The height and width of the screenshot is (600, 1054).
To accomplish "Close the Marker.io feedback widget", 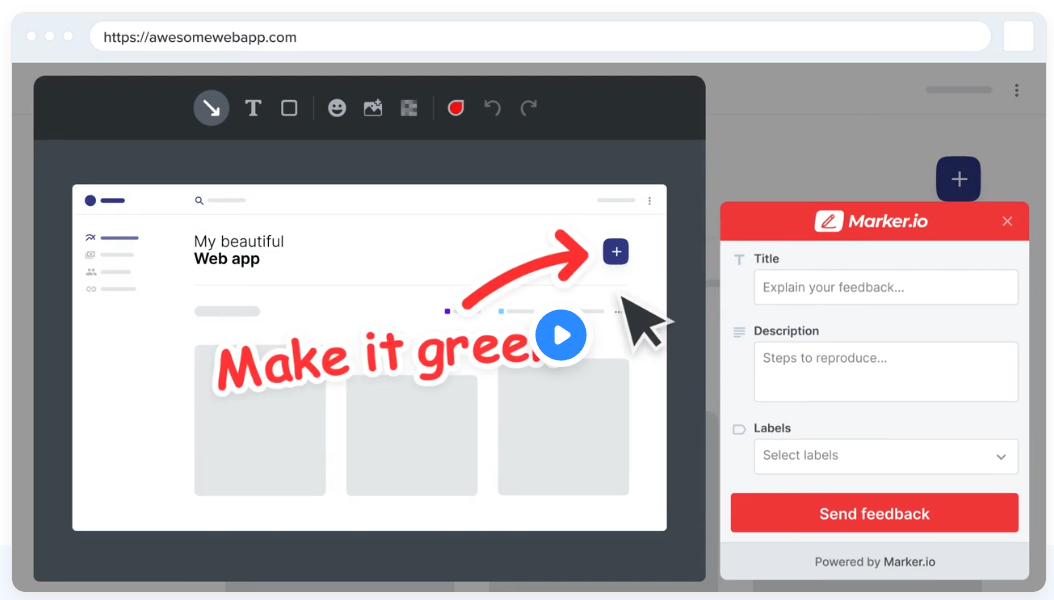I will (1007, 221).
